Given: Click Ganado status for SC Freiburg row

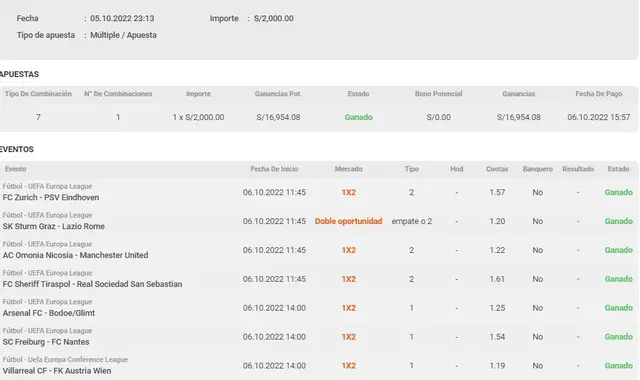Looking at the screenshot, I should click(x=618, y=337).
